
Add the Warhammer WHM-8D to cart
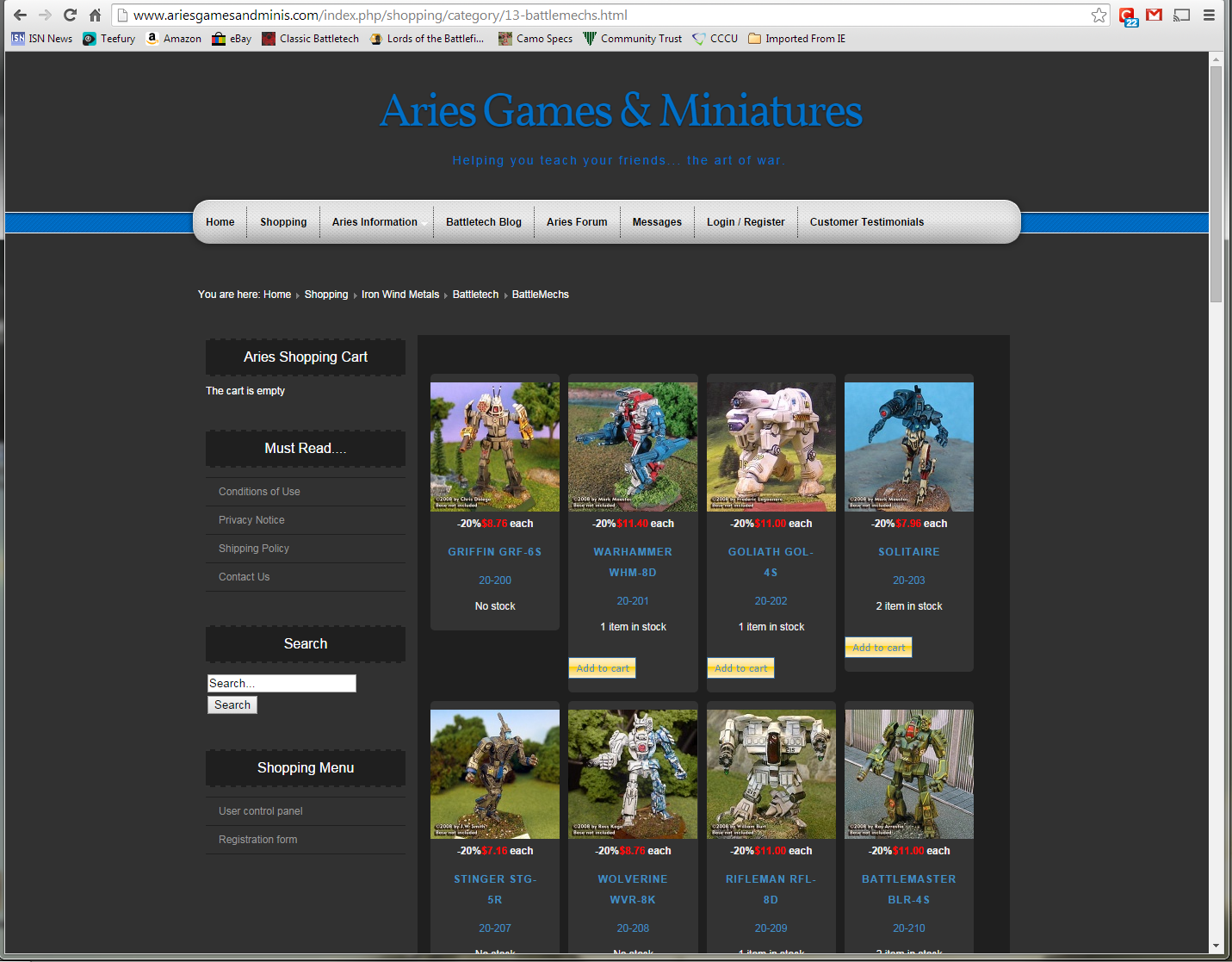603,668
